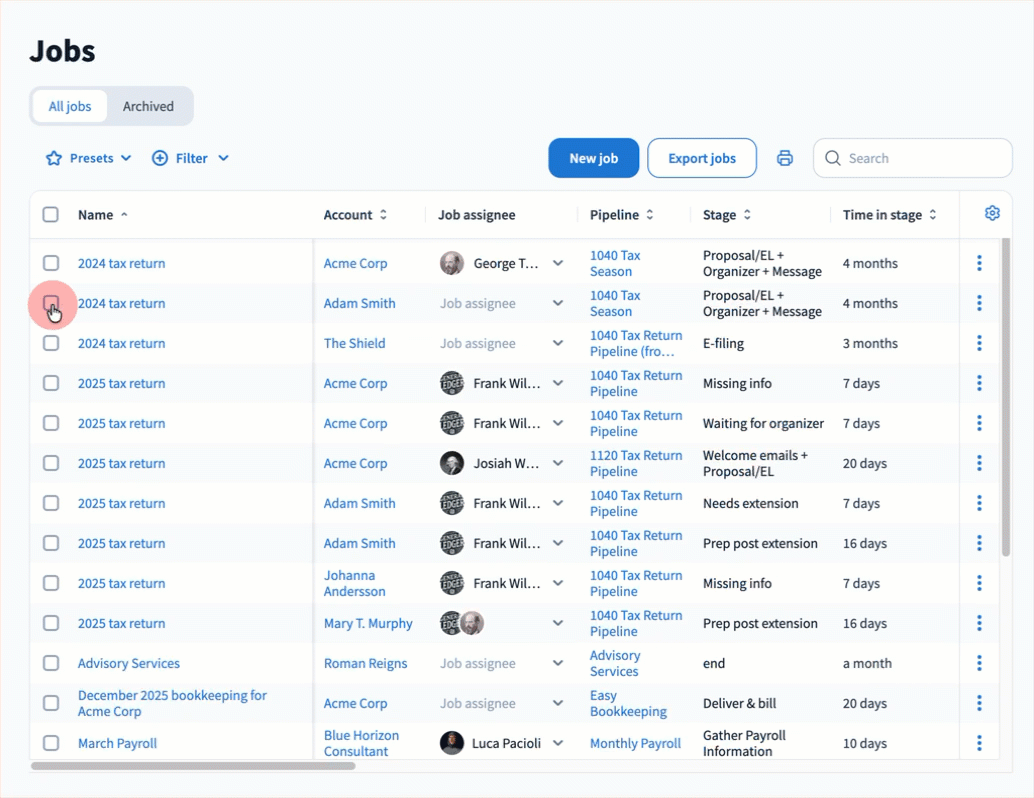Image resolution: width=1034 pixels, height=798 pixels.
Task: Open three-dot menu for March Payroll row
Action: [979, 743]
